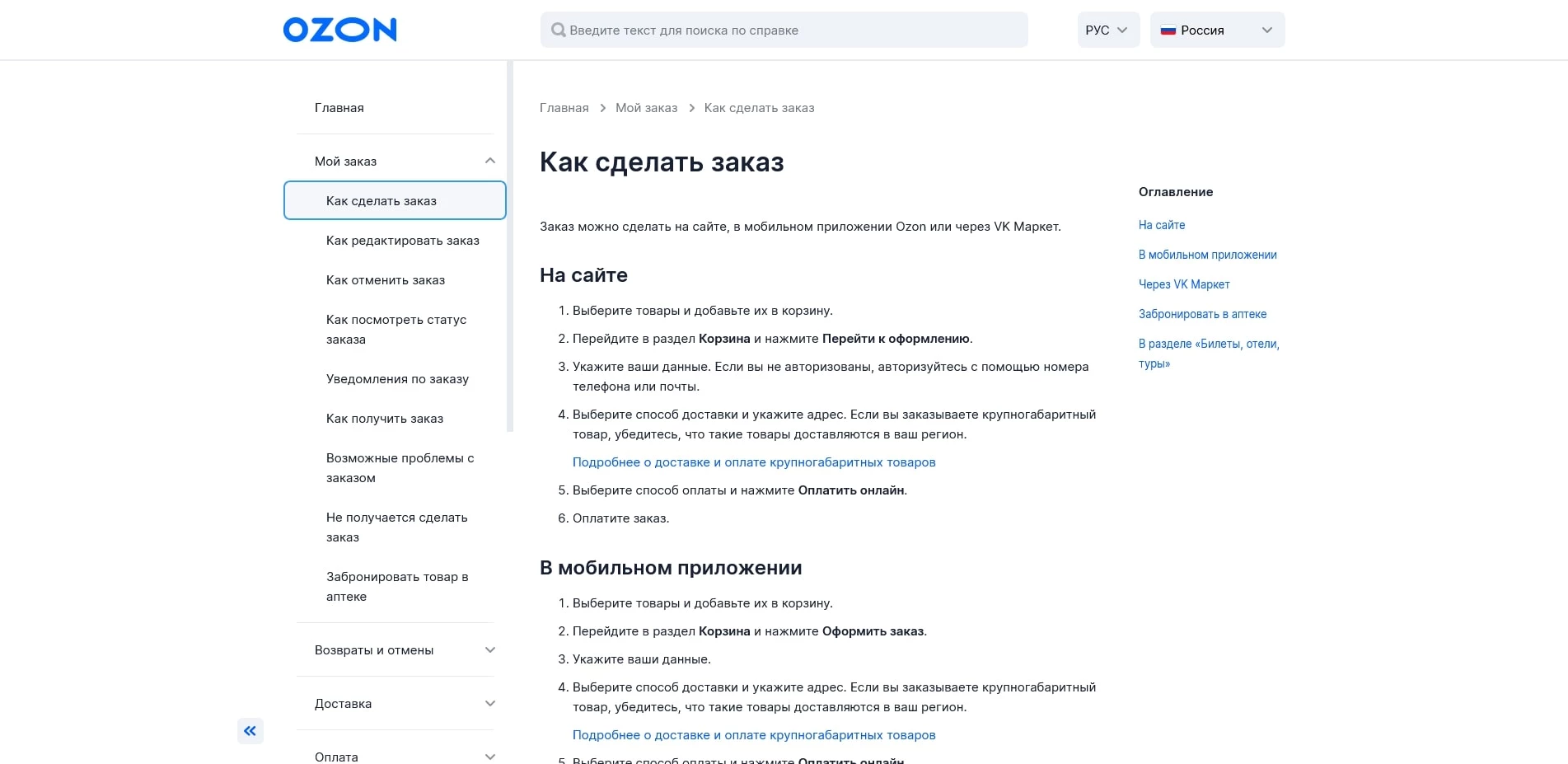This screenshot has height=764, width=1568.
Task: Click Через VK Маркет in table of contents
Action: [x=1183, y=284]
